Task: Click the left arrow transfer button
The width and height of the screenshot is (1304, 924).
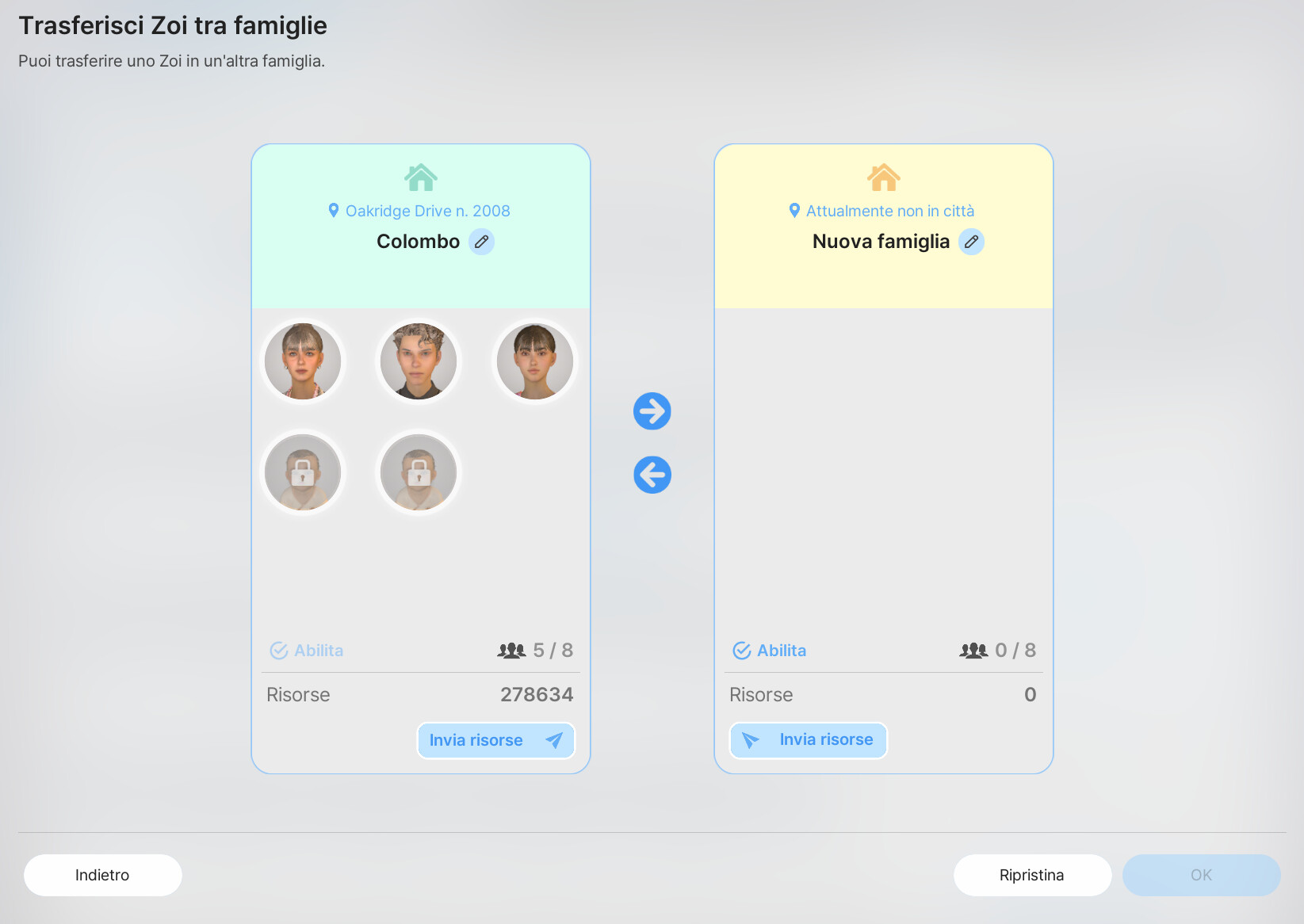Action: tap(652, 475)
